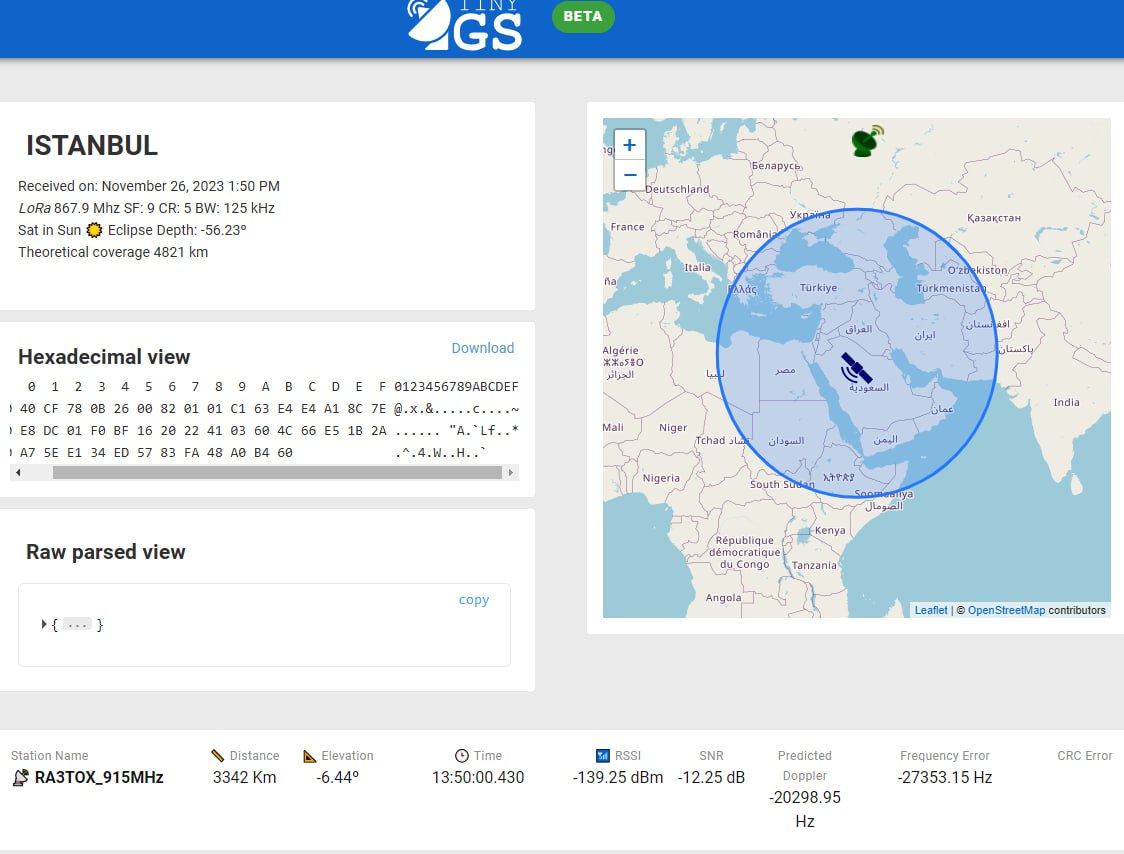Click the clock icon beside Time

(x=461, y=756)
